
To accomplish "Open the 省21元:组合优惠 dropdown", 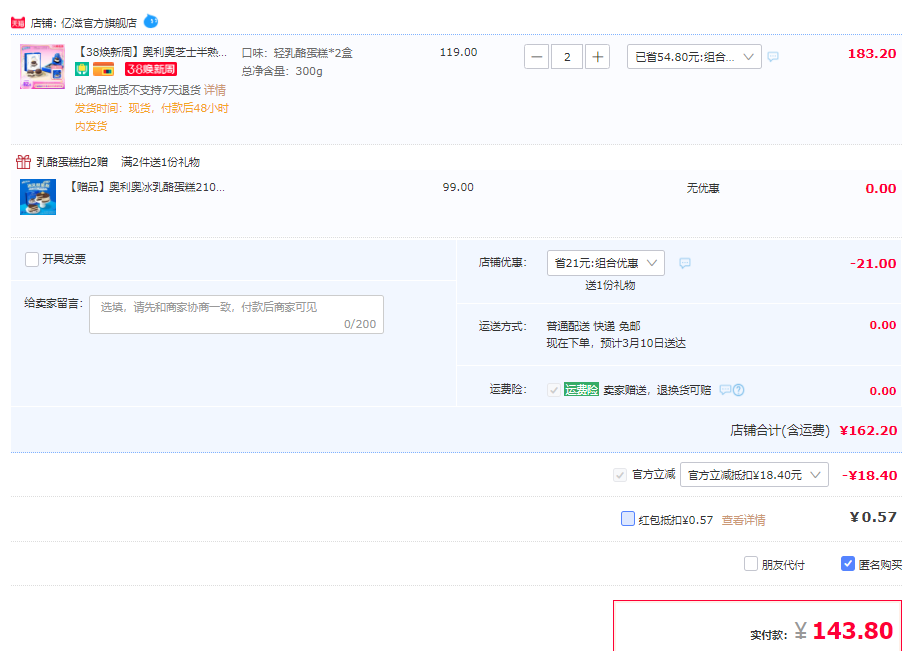I will [x=606, y=263].
